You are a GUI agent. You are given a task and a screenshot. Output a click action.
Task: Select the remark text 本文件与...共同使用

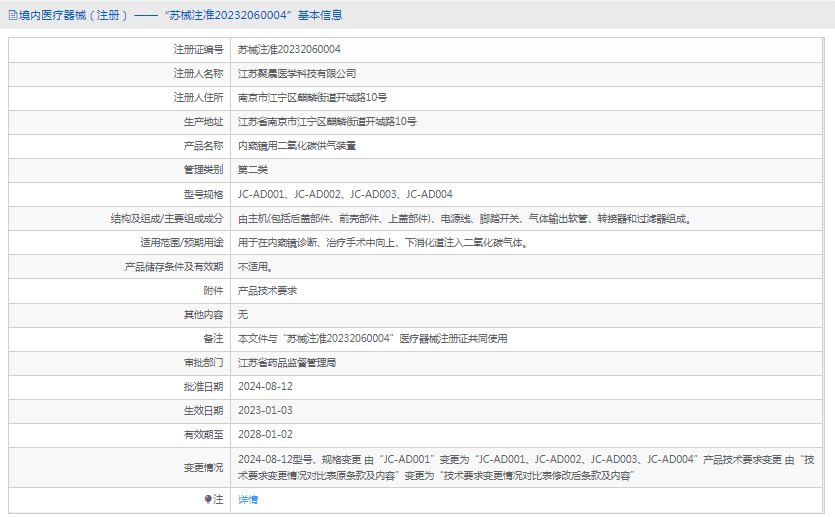[372, 339]
